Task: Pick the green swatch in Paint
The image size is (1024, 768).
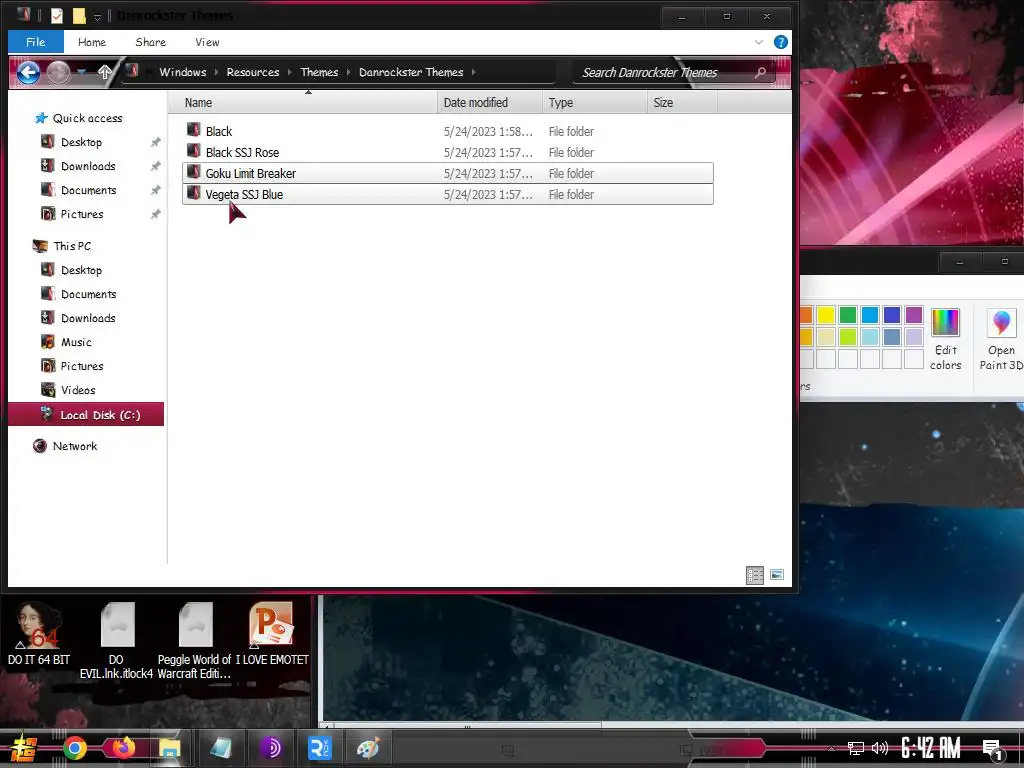Action: click(848, 315)
